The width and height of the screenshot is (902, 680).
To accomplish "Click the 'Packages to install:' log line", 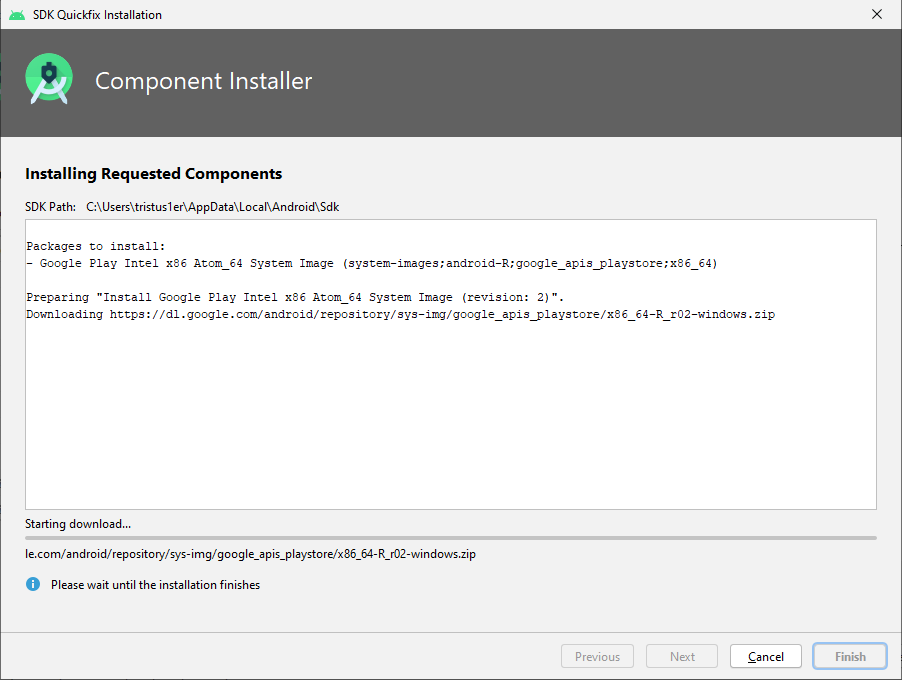I will [96, 246].
